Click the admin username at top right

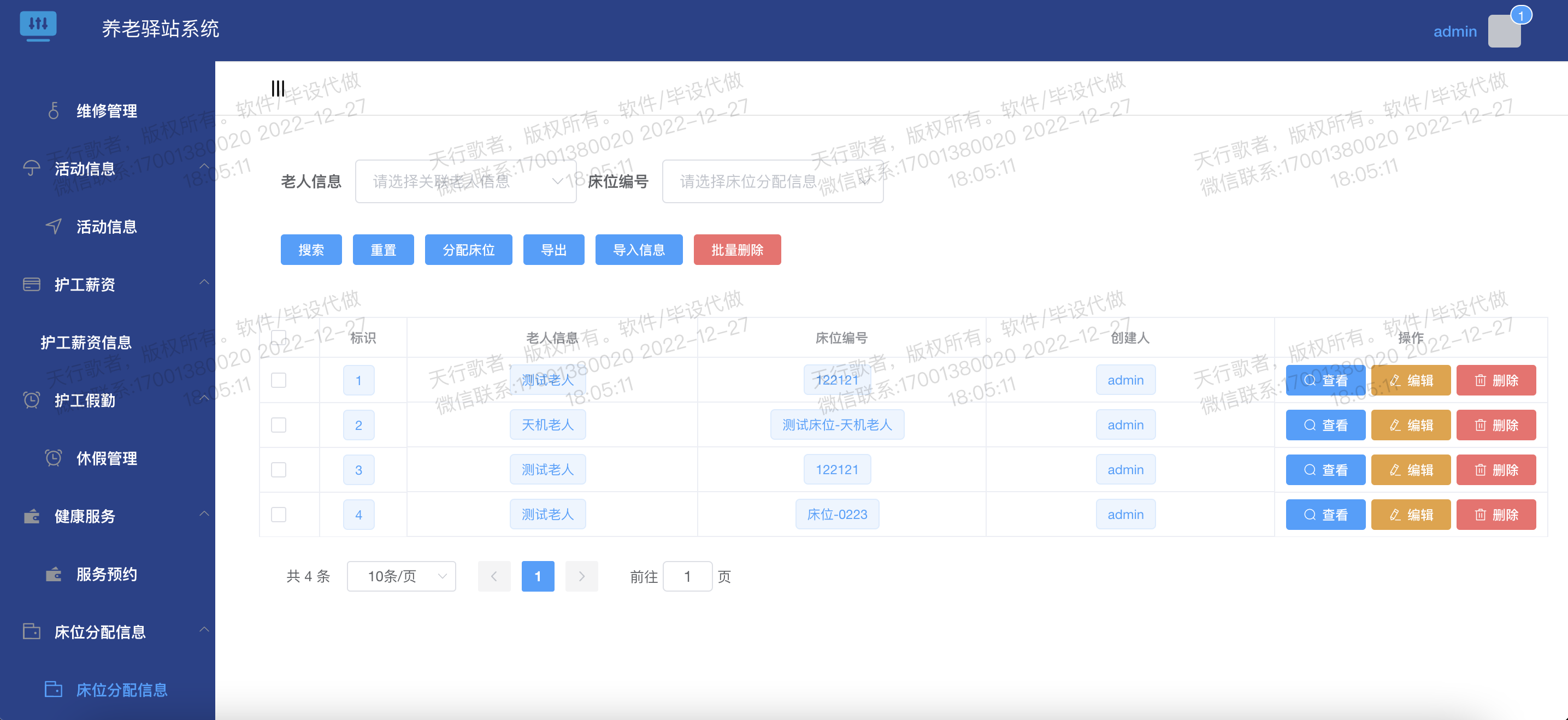(1455, 31)
